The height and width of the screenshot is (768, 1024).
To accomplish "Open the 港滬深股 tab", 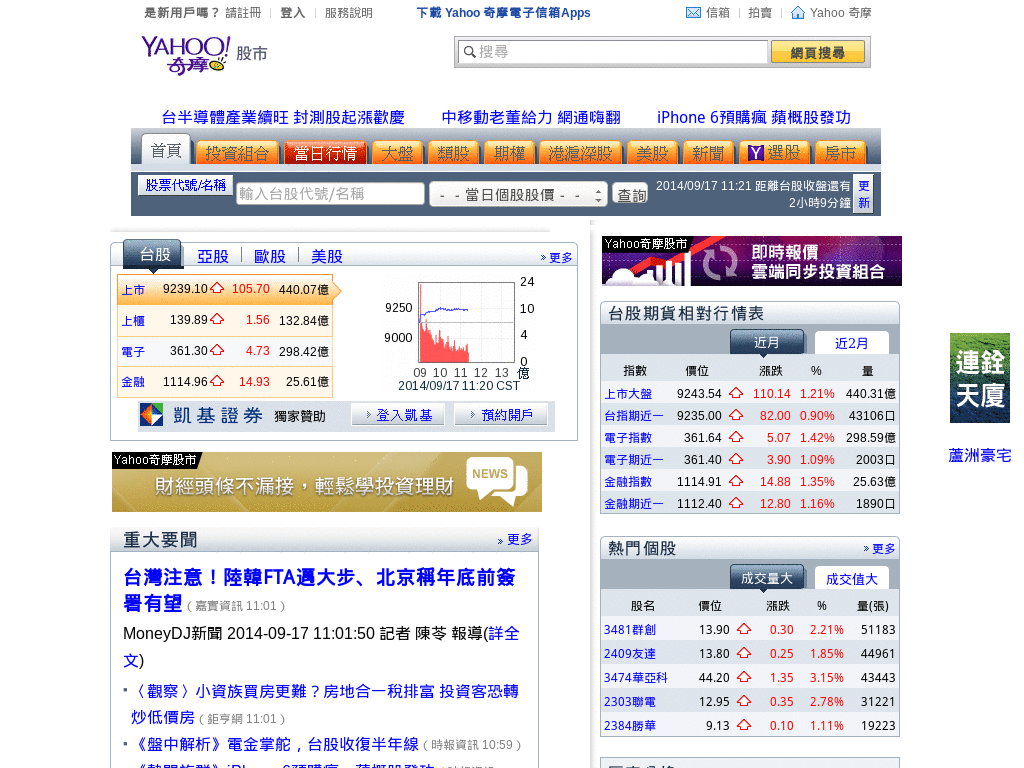I will tap(580, 153).
